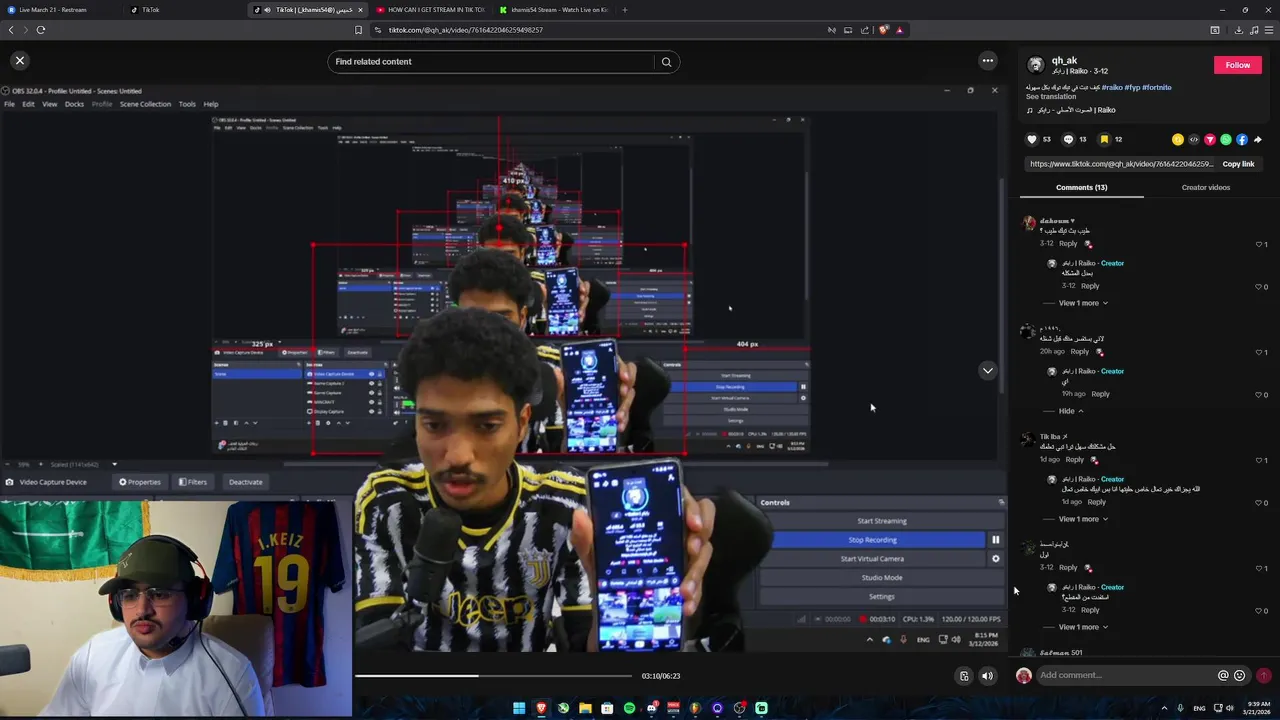Like the video with heart icon
Screen dimensions: 1280x720
tap(1033, 140)
